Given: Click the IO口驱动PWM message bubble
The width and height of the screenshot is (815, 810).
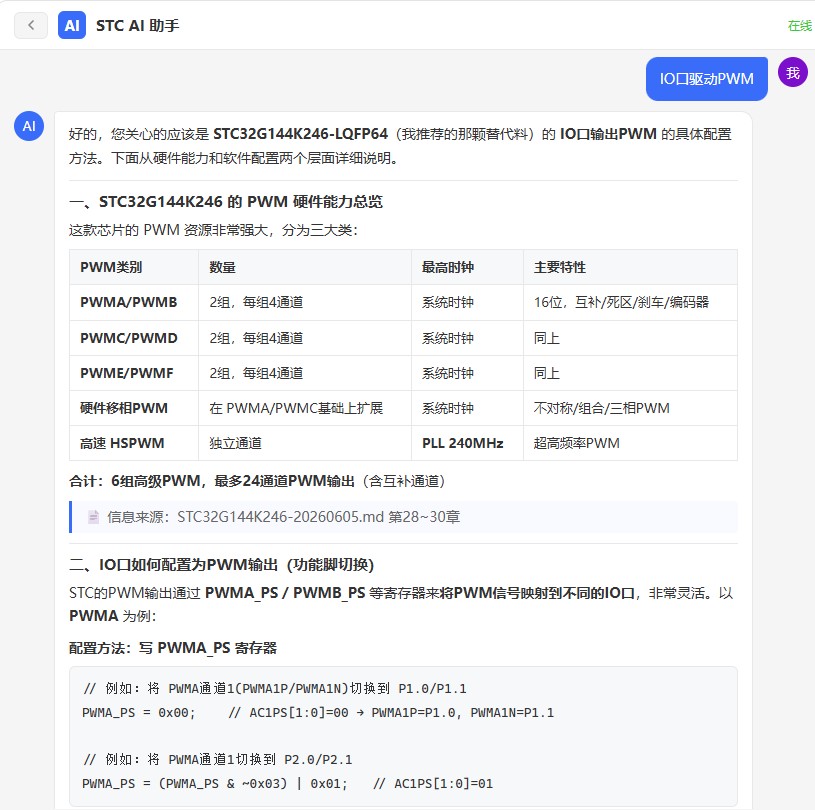Looking at the screenshot, I should point(706,79).
